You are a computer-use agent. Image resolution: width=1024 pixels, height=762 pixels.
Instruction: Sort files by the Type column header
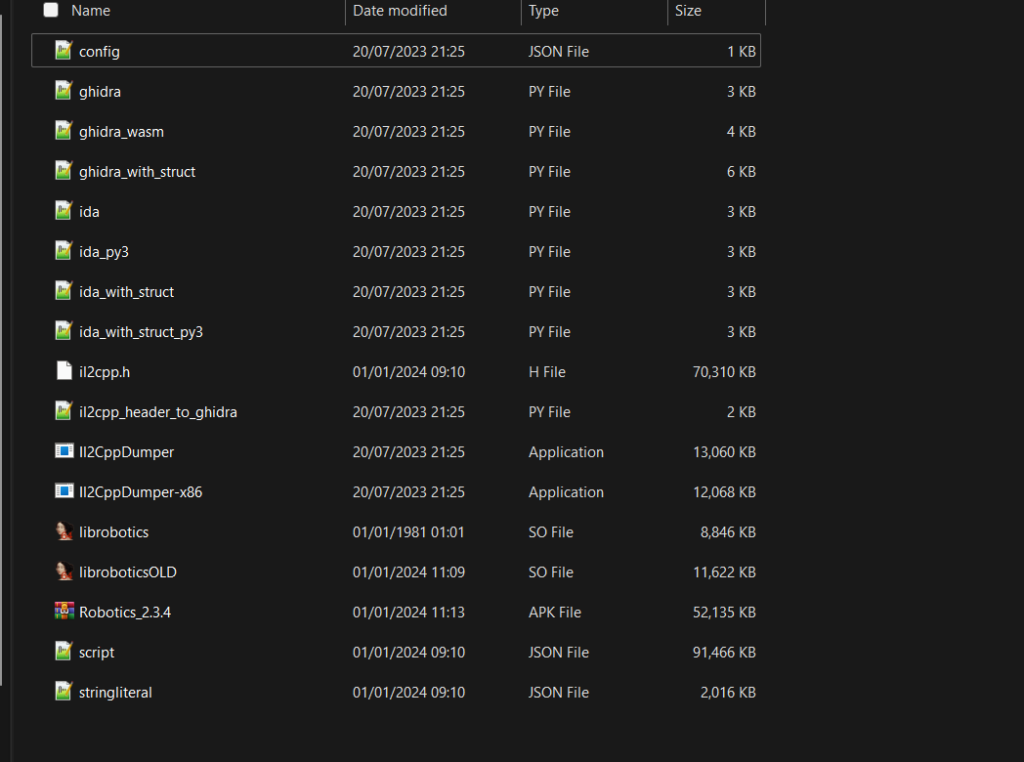(x=543, y=10)
